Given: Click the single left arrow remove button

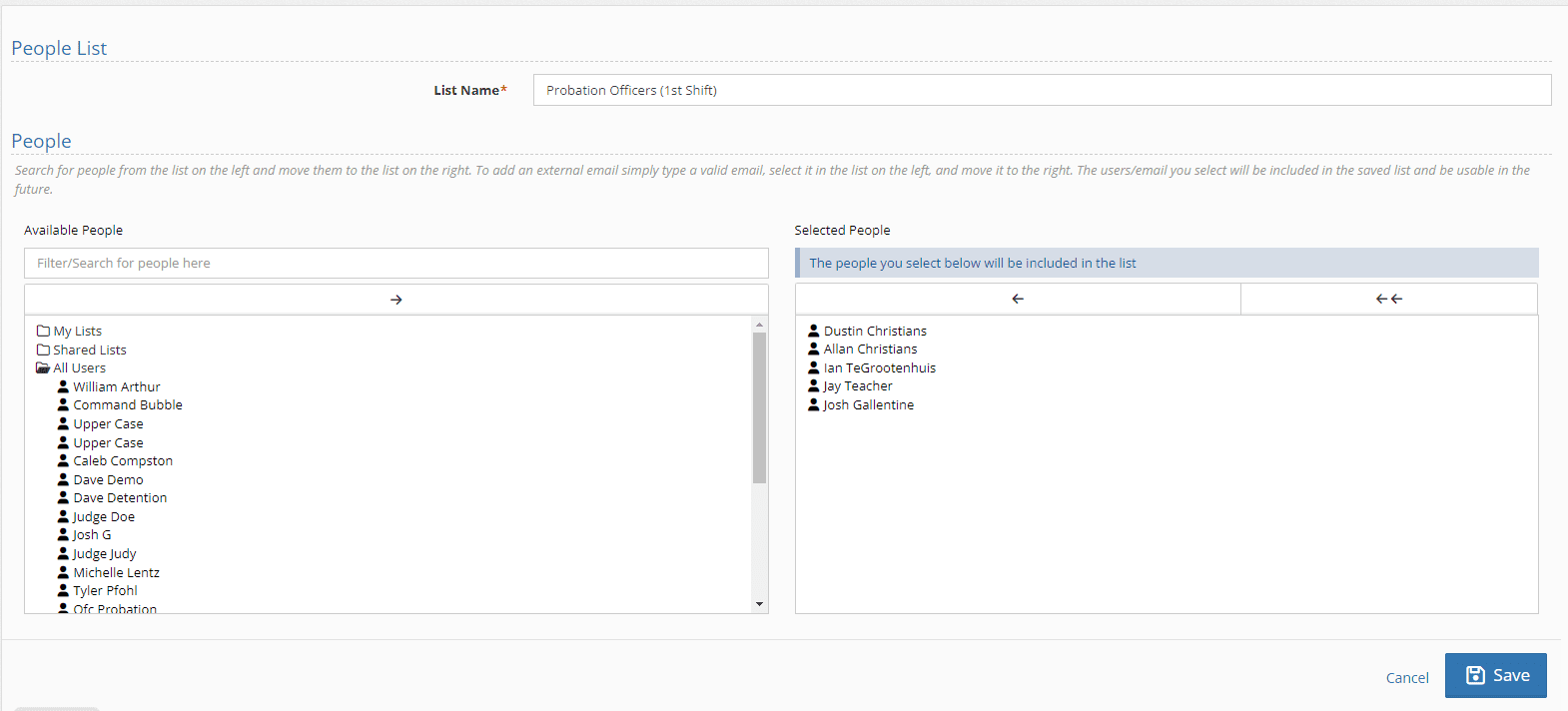Looking at the screenshot, I should click(x=1018, y=299).
